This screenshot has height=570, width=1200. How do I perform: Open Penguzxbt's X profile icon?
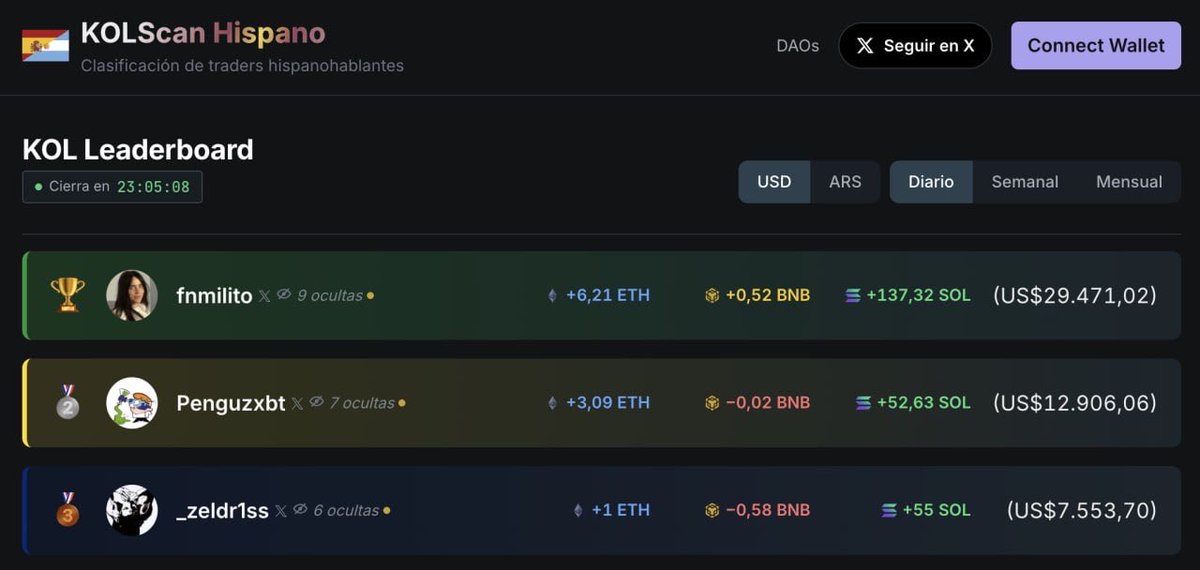pos(297,403)
